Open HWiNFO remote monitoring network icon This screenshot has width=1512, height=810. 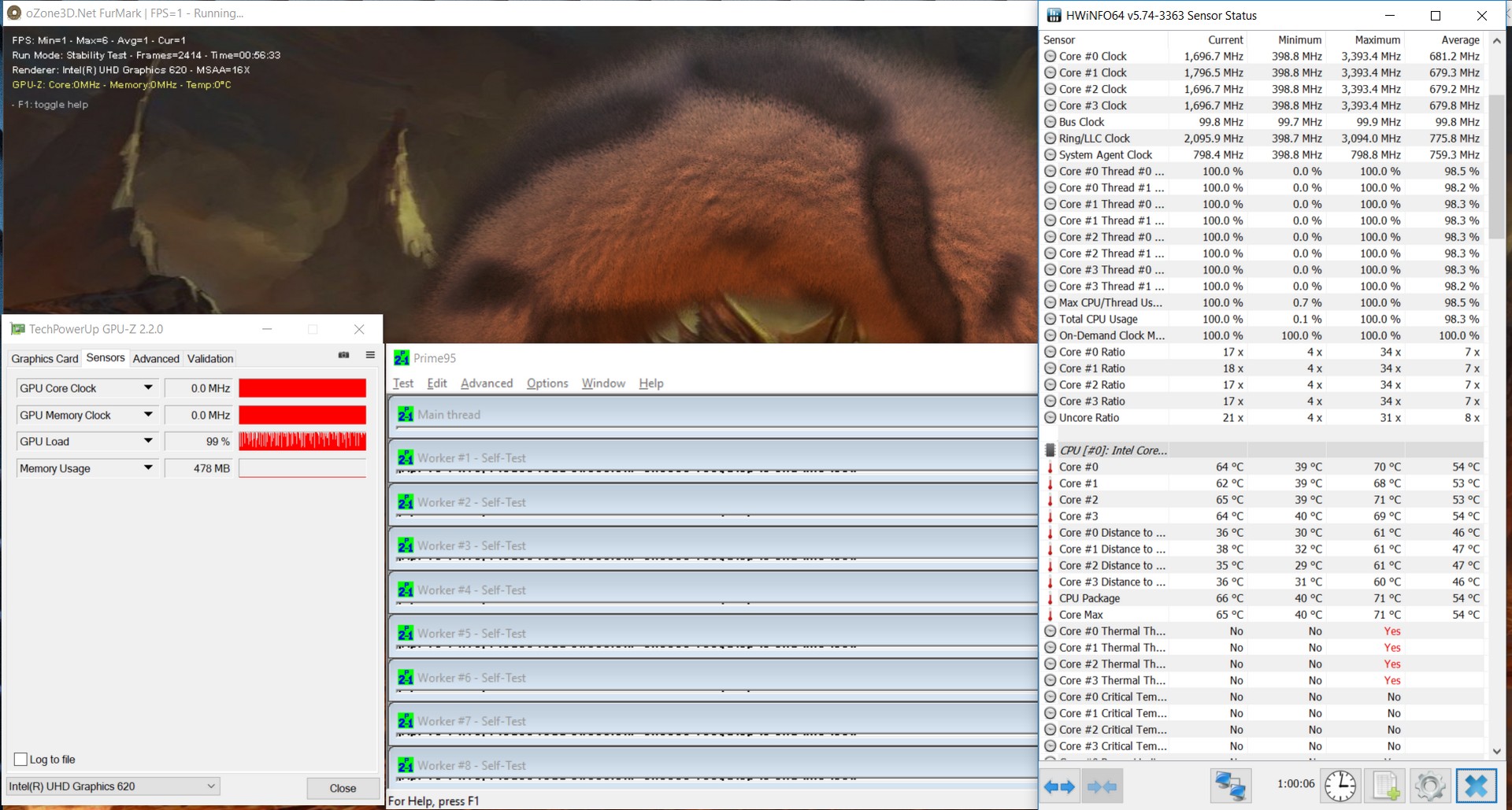(x=1230, y=786)
